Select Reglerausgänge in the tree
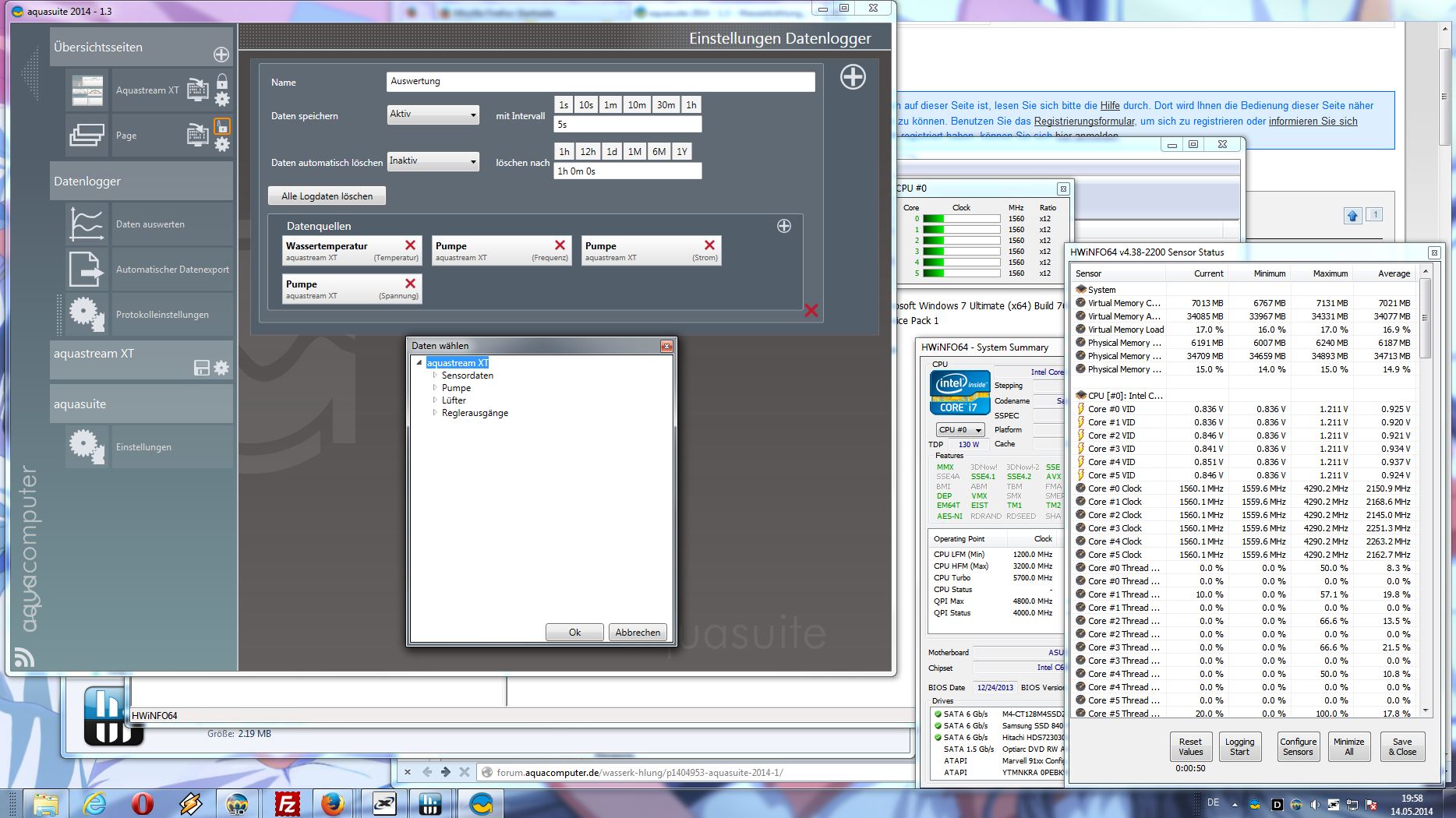1456x818 pixels. click(x=475, y=413)
